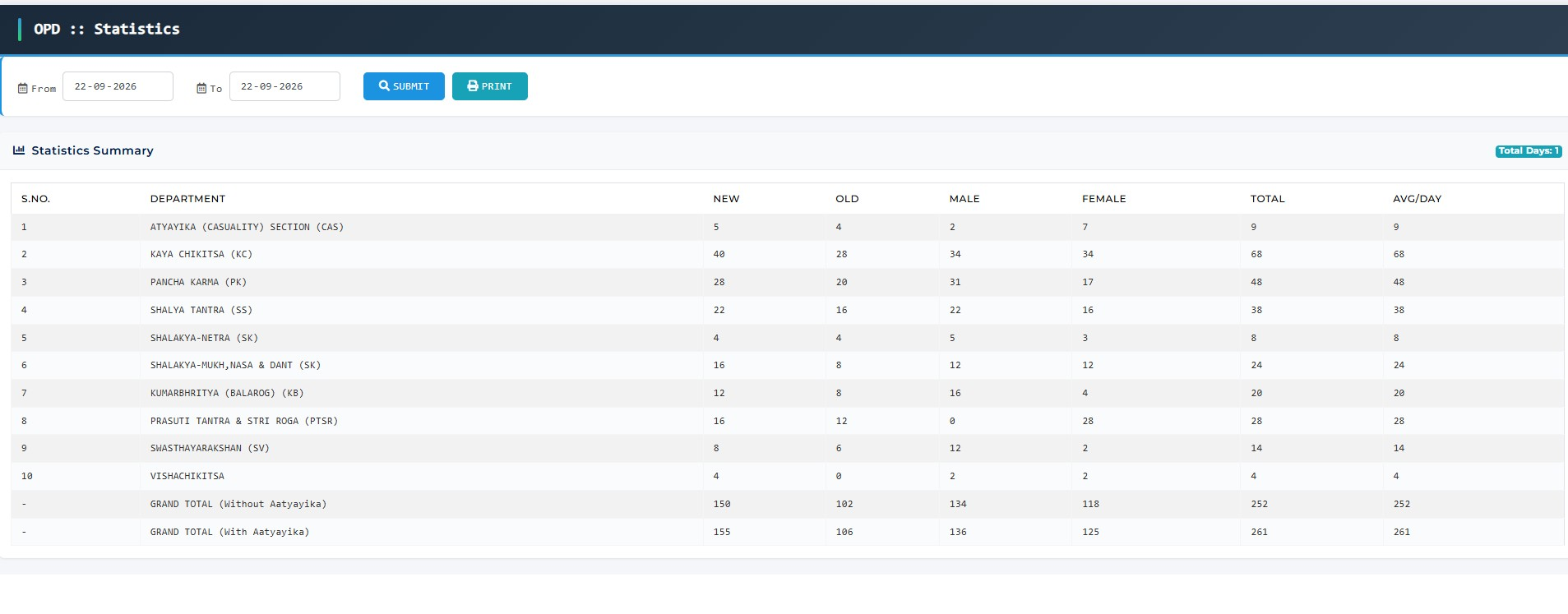Select the PANCHA KARMA (PK) department
The image size is (1568, 614).
[198, 282]
